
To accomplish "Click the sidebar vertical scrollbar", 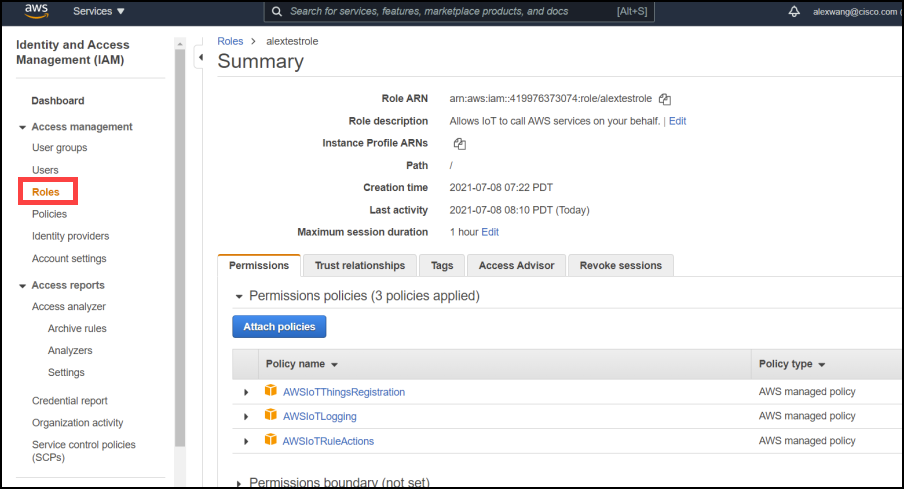I will pyautogui.click(x=180, y=248).
